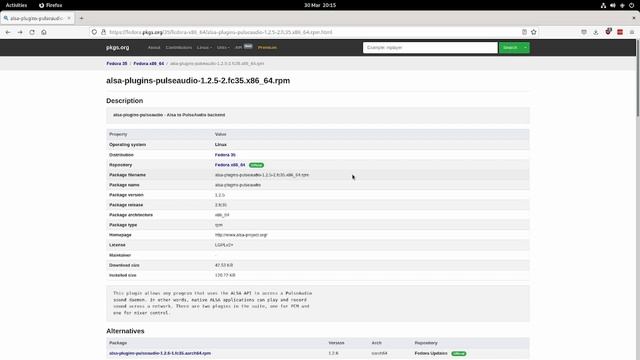Click the Alternatives section heading

[x=125, y=331]
